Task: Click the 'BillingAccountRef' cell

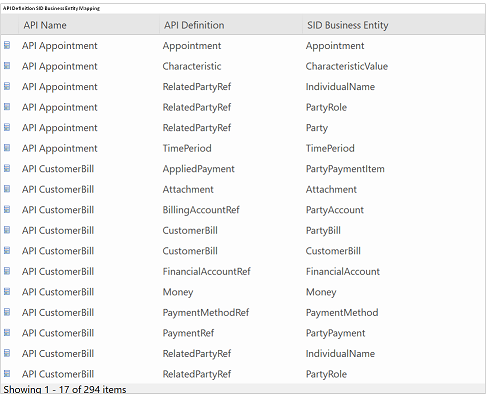Action: pos(201,210)
